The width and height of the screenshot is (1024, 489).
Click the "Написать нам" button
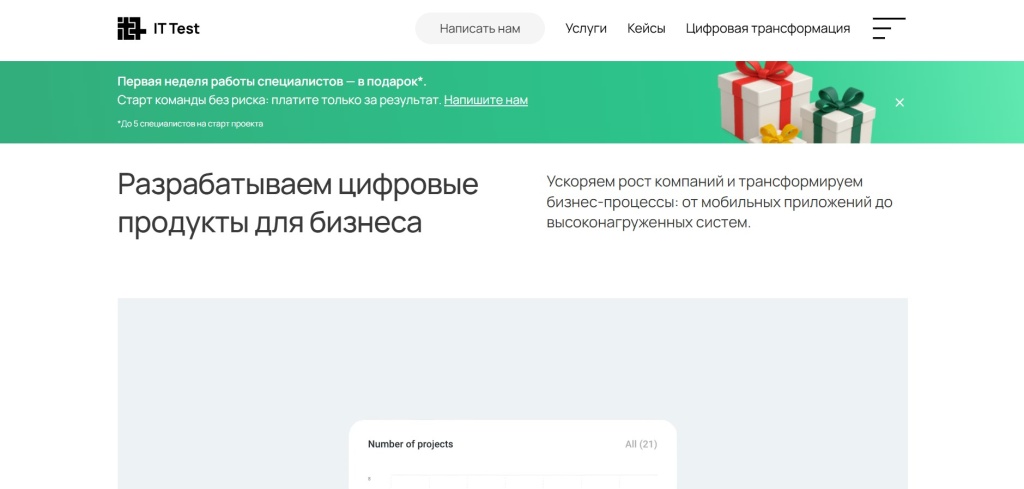[x=480, y=29]
